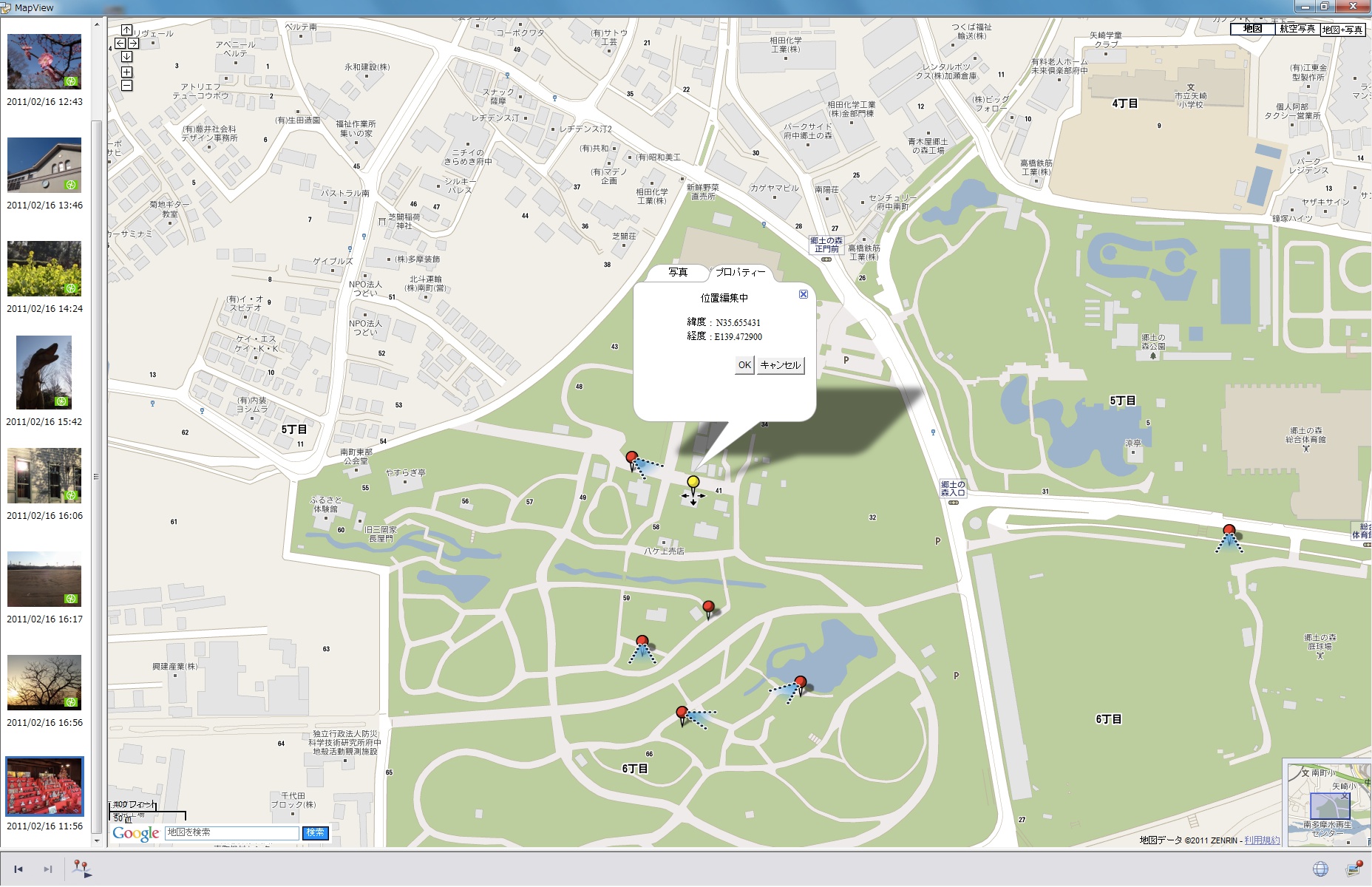Click the 郷土の森総合体育館 map label
The width and height of the screenshot is (1372, 887).
coord(1305,435)
